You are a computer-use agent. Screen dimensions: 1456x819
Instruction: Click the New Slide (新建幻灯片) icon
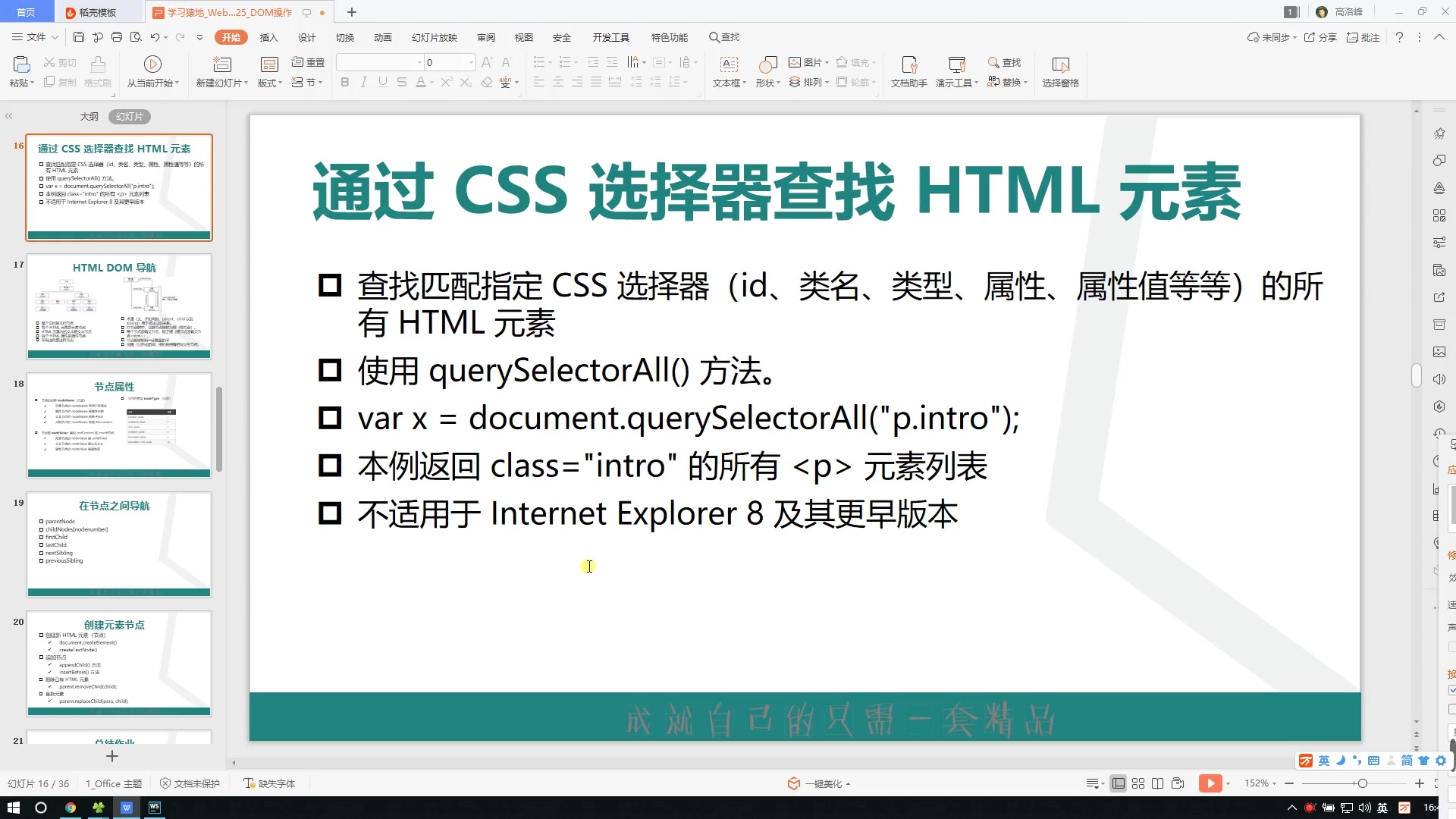pos(221,64)
